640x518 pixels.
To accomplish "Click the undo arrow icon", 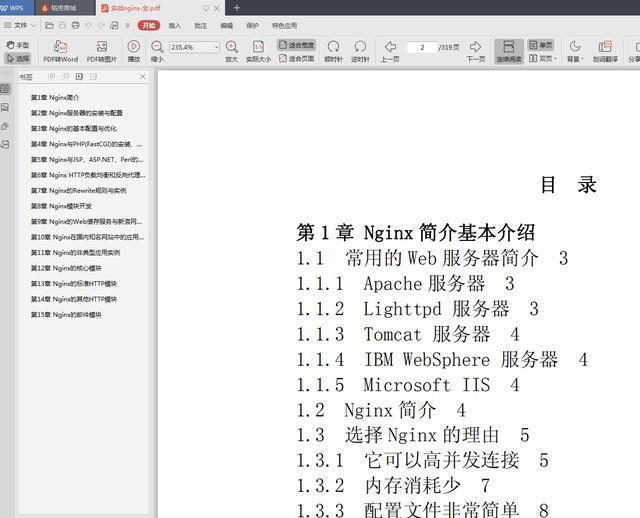I will coord(88,25).
